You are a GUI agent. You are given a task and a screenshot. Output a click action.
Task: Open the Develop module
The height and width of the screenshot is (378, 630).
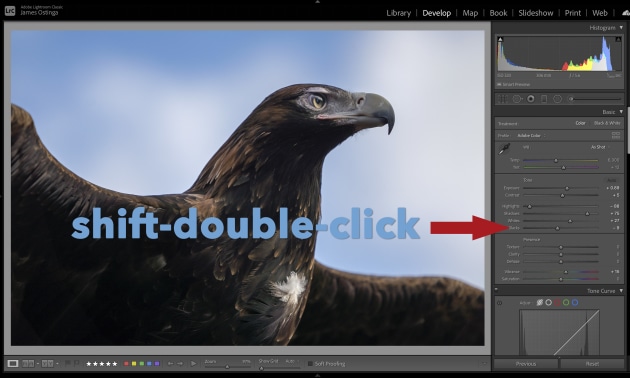pyautogui.click(x=436, y=13)
